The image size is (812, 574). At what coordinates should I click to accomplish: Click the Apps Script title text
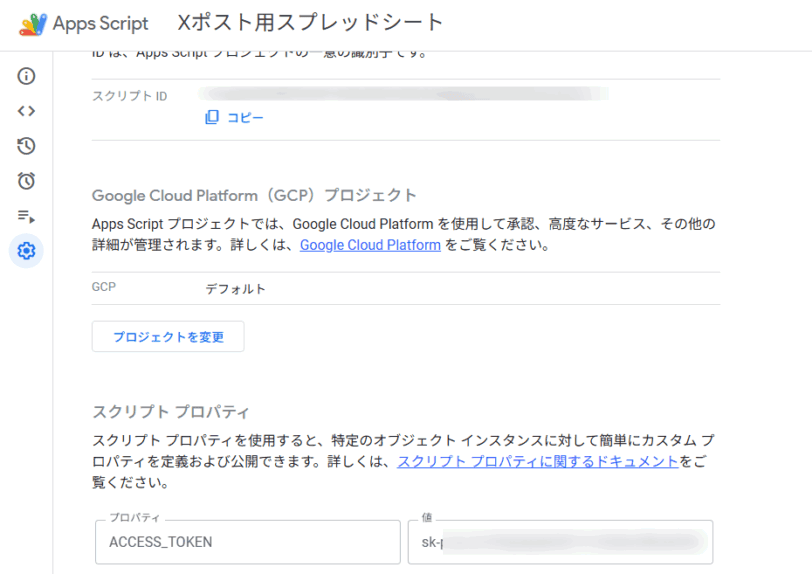tap(100, 23)
